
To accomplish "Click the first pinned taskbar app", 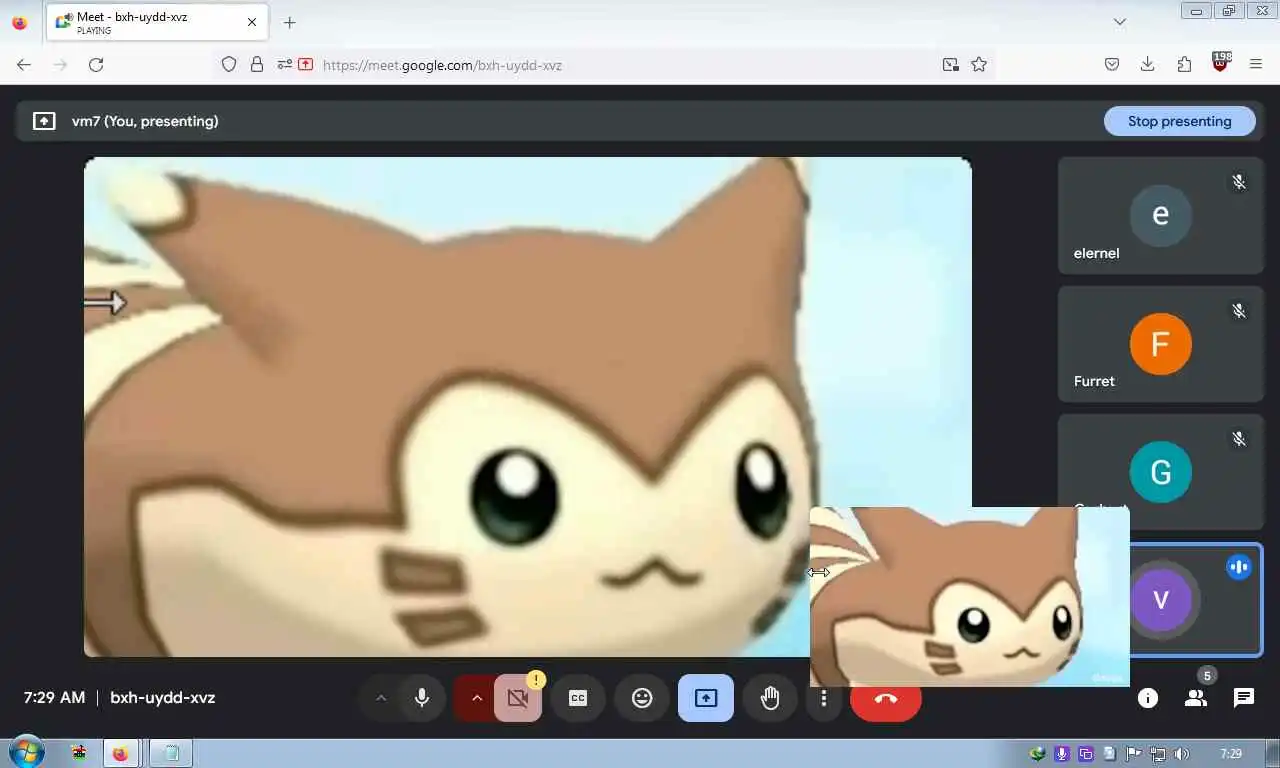I will 78,753.
